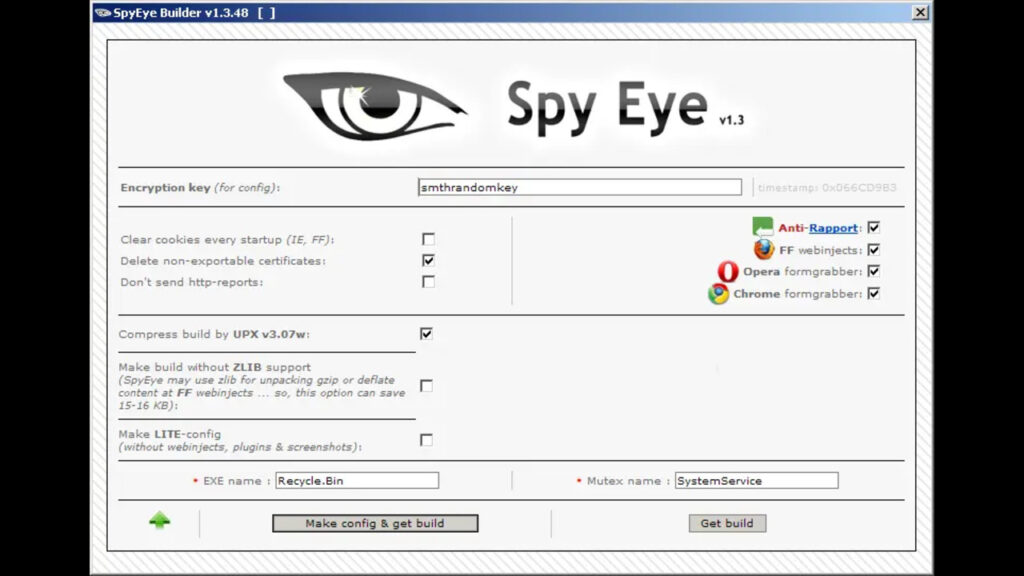1024x576 pixels.
Task: Enable Make build without ZLIB support checkbox
Action: point(426,386)
